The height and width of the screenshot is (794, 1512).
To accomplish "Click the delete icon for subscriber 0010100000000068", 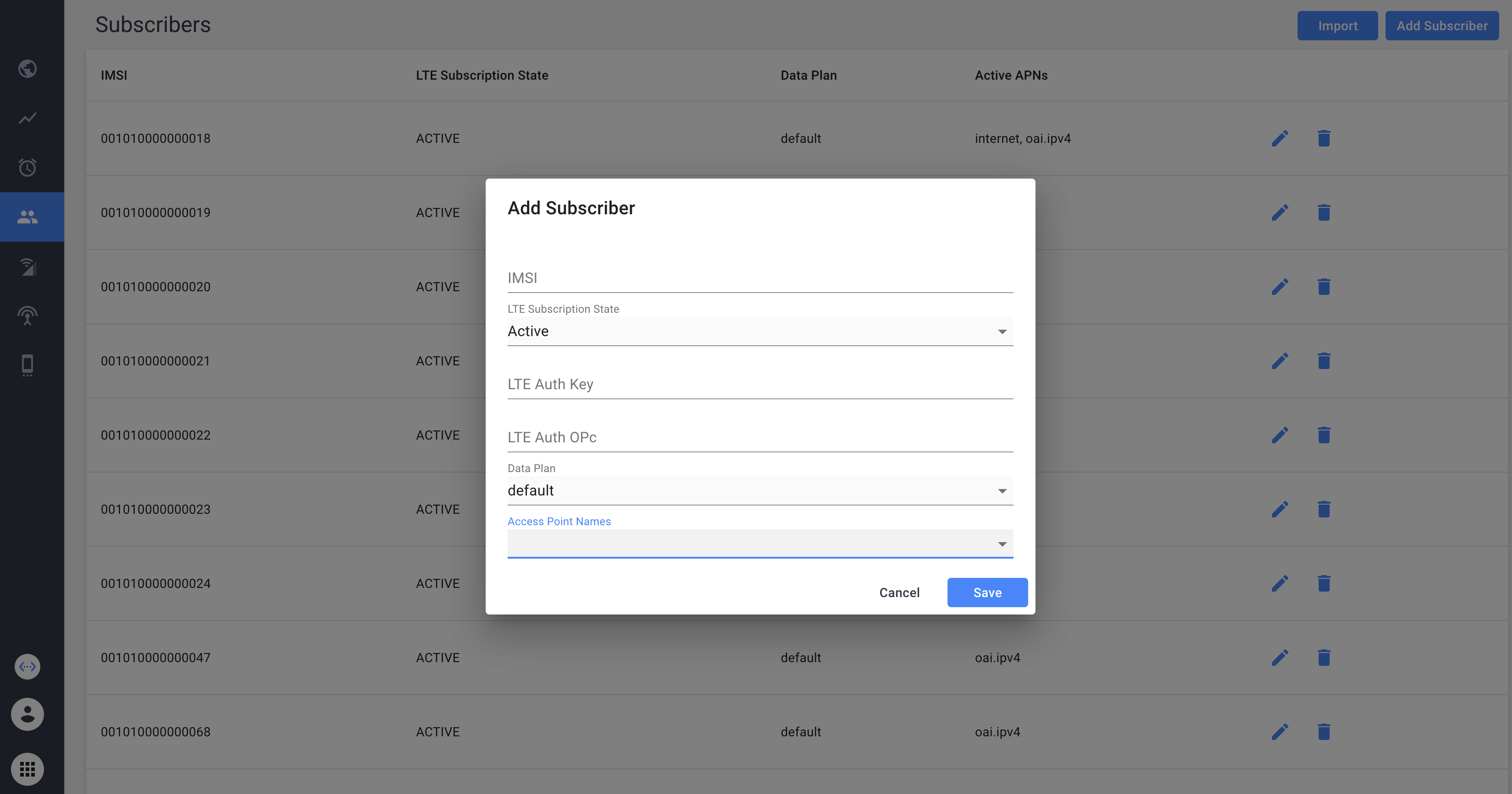I will 1324,731.
